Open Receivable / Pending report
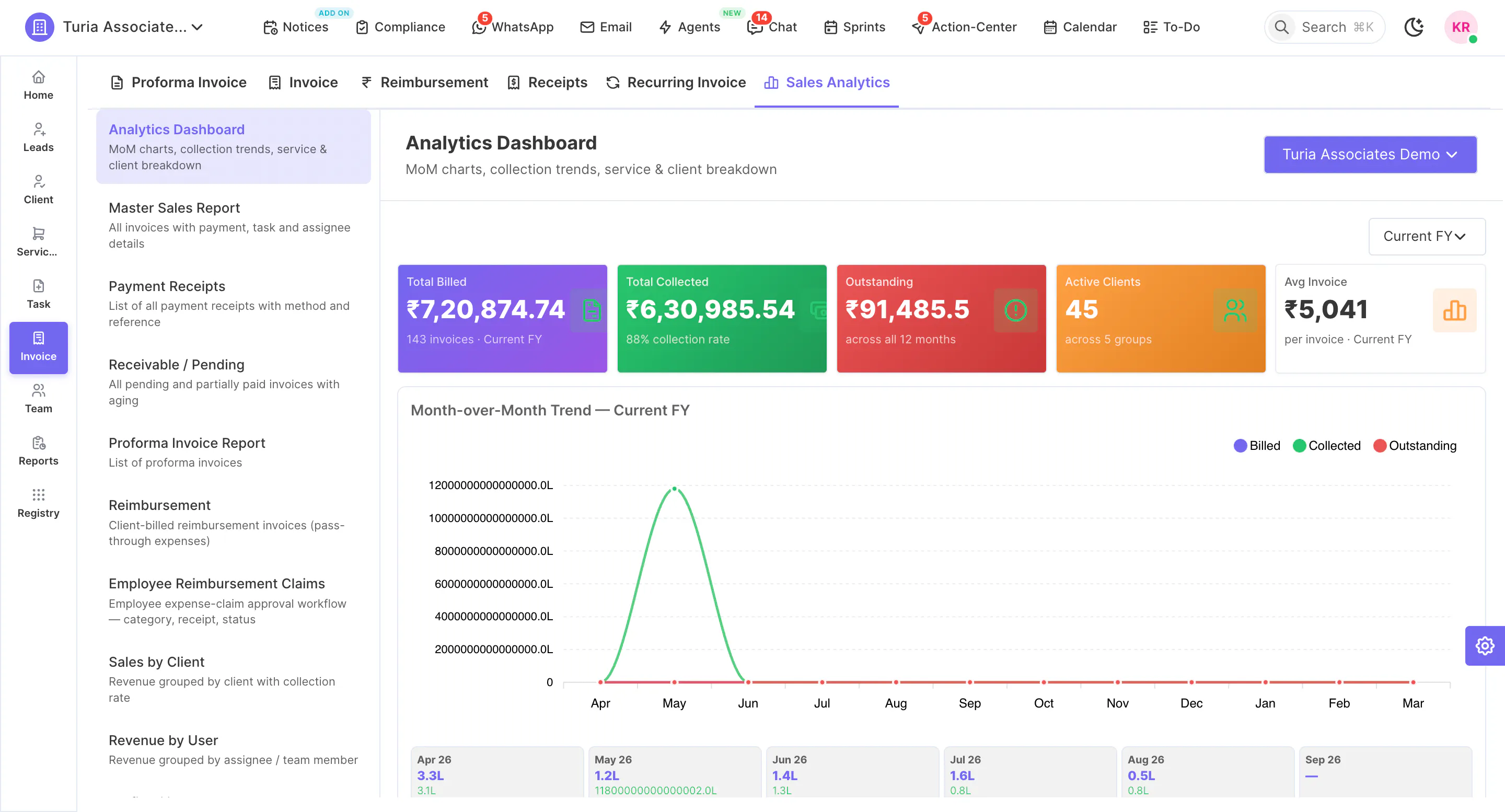The image size is (1505, 812). point(233,381)
